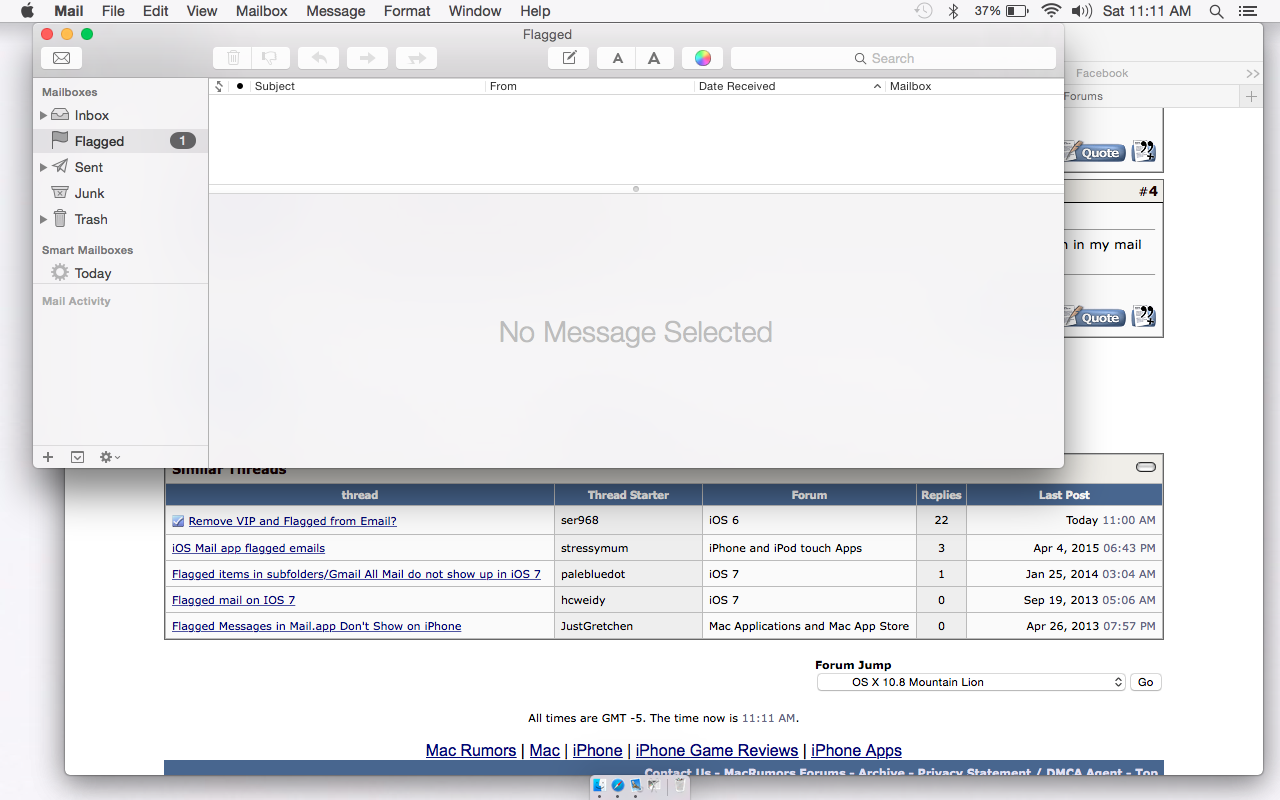
Task: Click the Go button beside Forum Jump
Action: click(x=1146, y=682)
